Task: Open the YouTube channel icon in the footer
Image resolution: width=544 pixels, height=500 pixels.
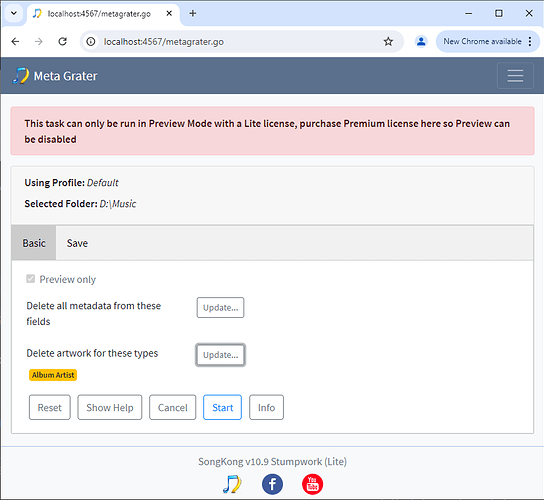Action: coord(312,484)
